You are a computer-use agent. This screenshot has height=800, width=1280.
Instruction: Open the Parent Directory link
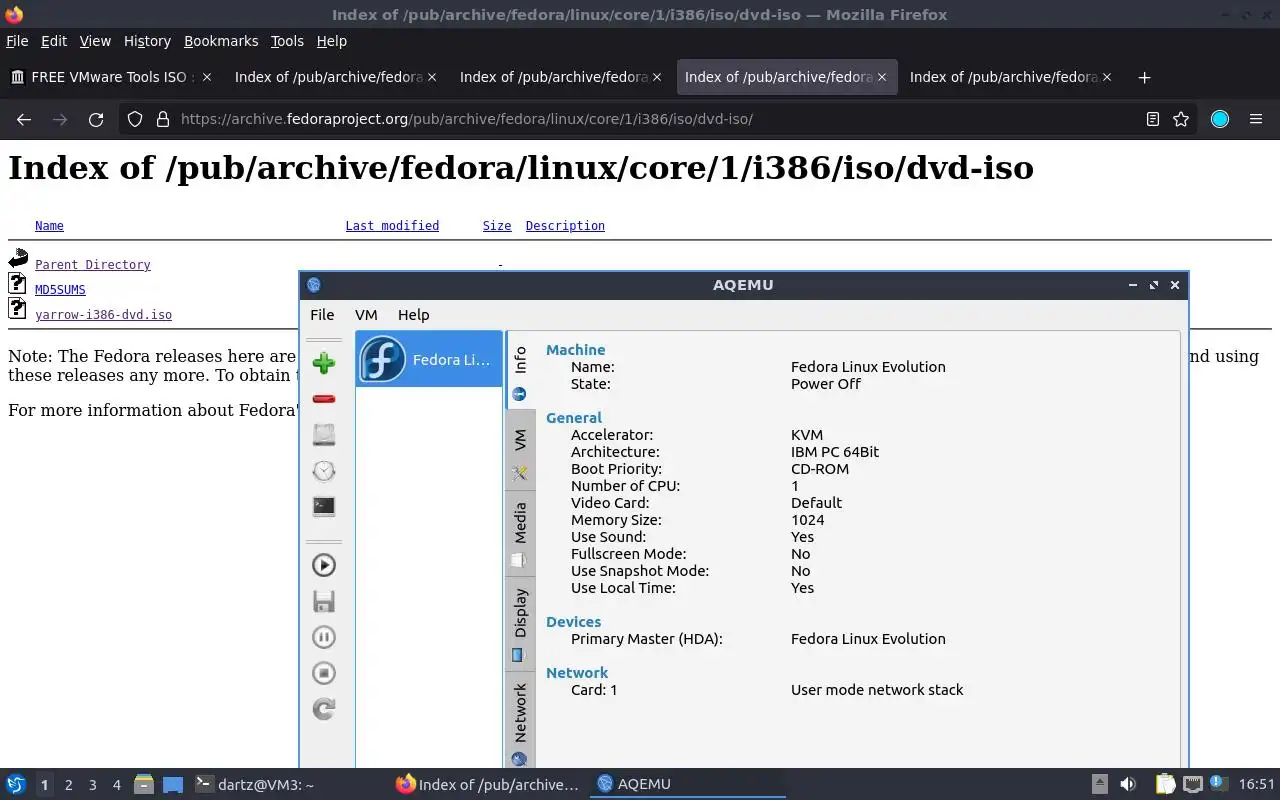[x=93, y=265]
